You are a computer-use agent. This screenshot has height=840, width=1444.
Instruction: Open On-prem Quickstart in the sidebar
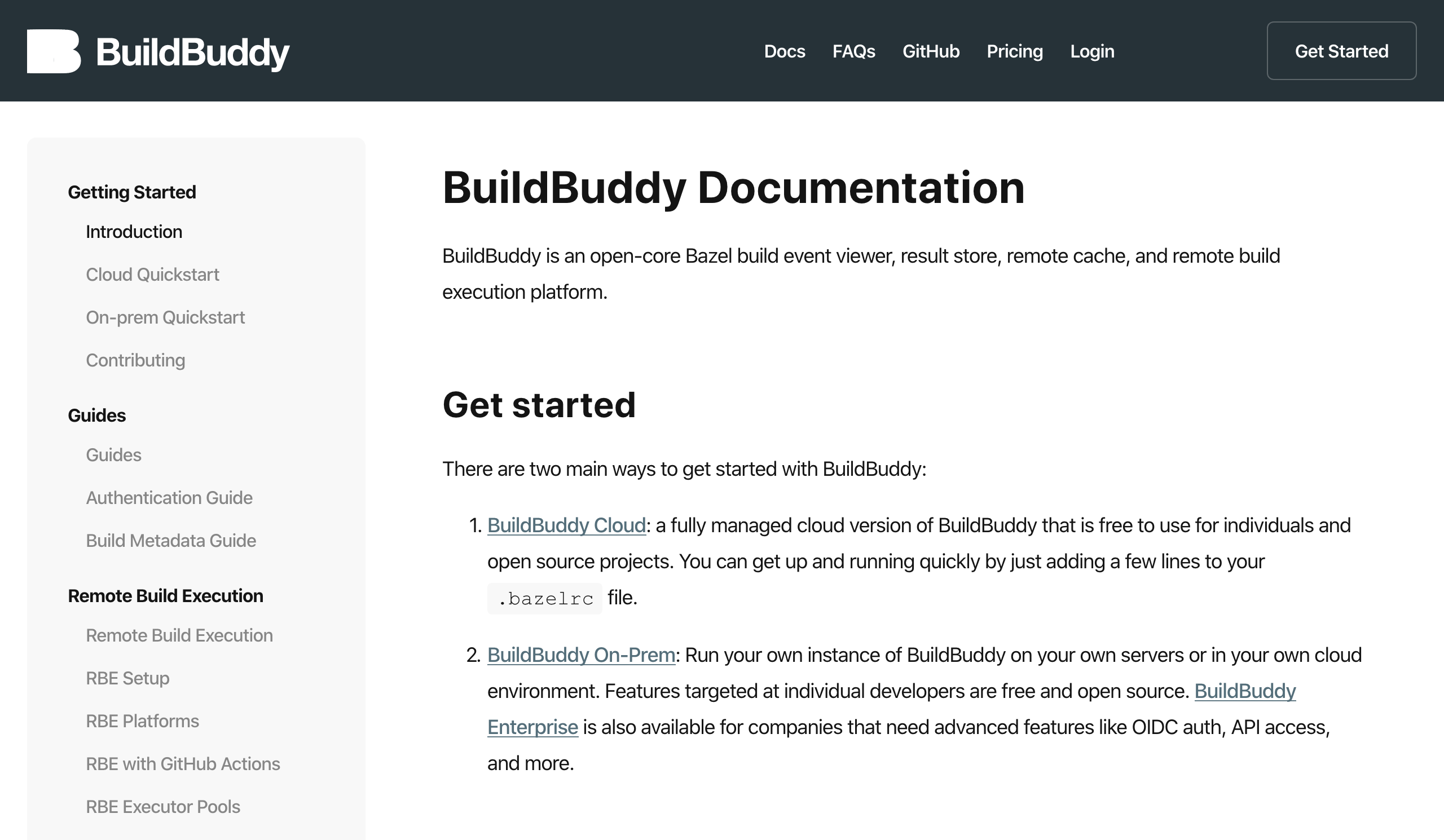pos(165,317)
